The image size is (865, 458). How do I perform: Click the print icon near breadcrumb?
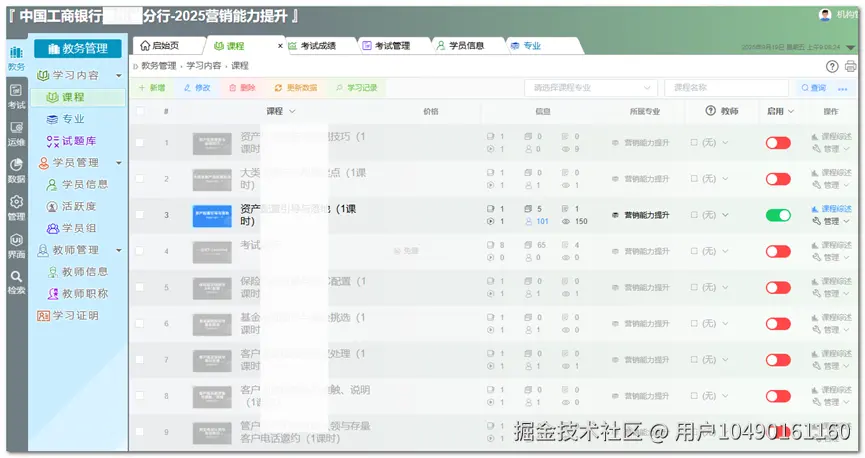[x=851, y=67]
